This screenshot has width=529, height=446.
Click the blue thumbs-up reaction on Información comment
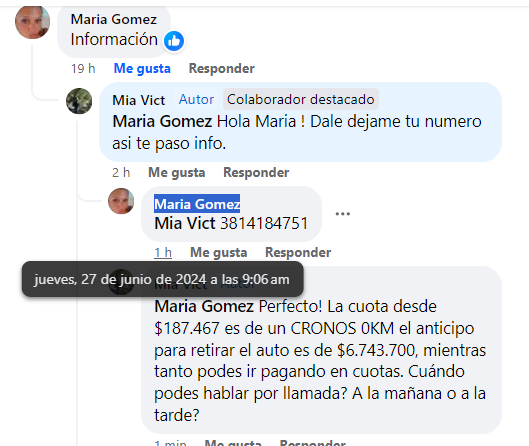coord(174,41)
